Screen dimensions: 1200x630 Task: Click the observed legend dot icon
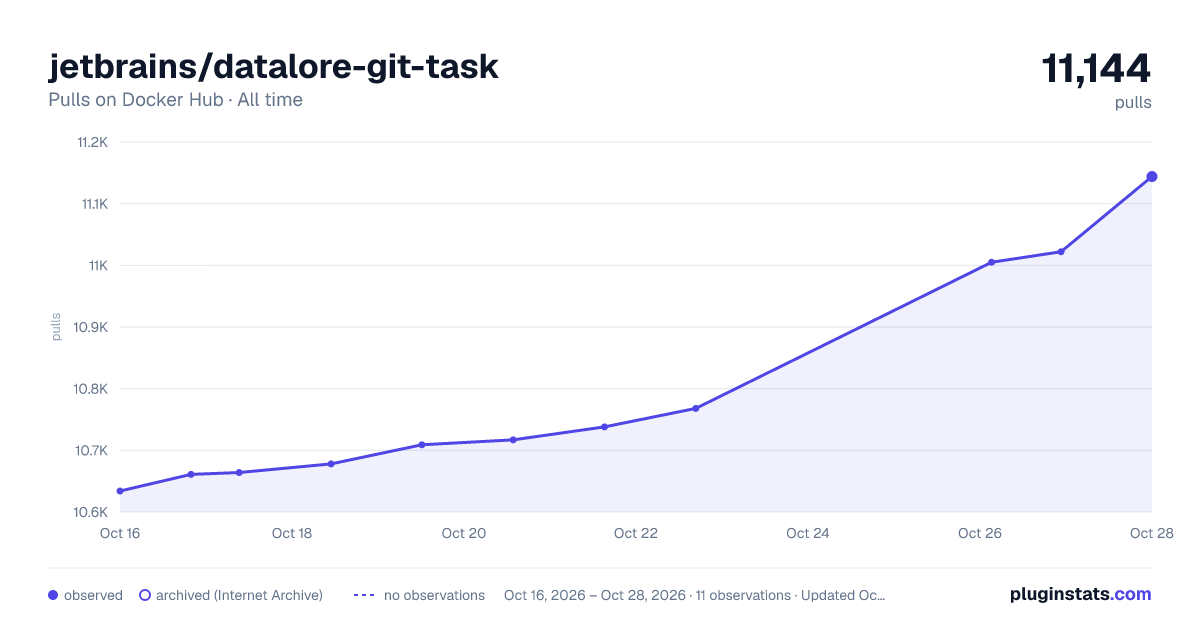(x=53, y=595)
